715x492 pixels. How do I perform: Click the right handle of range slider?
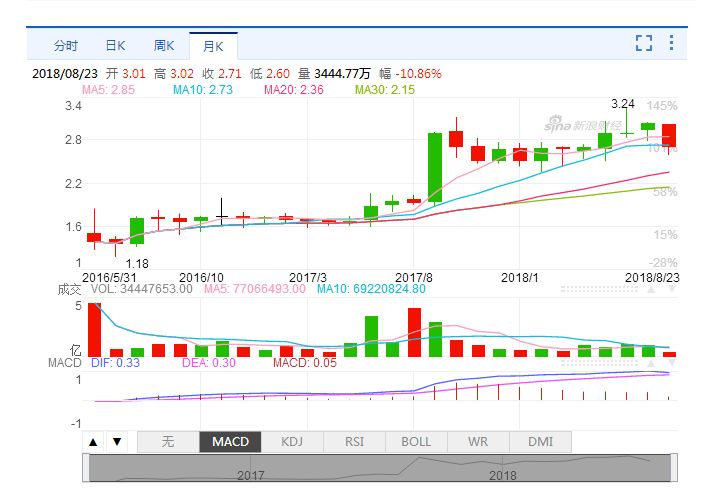pyautogui.click(x=675, y=467)
